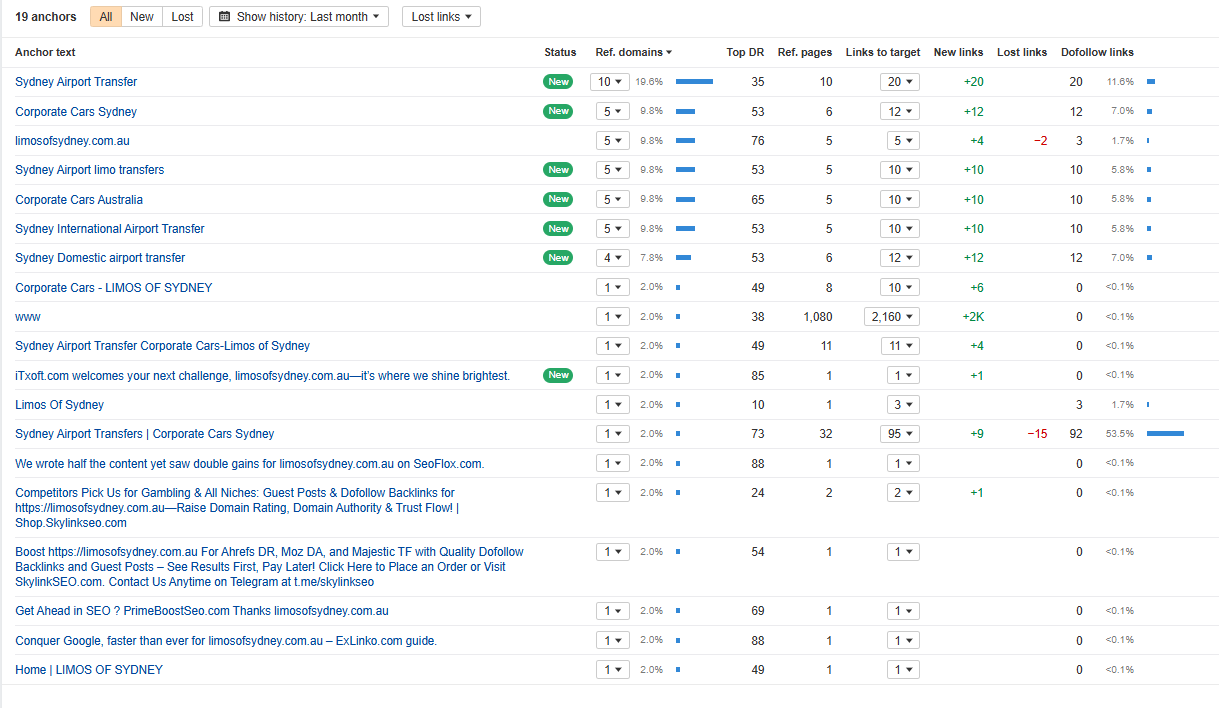
Task: Switch to the New anchors filter
Action: (142, 17)
